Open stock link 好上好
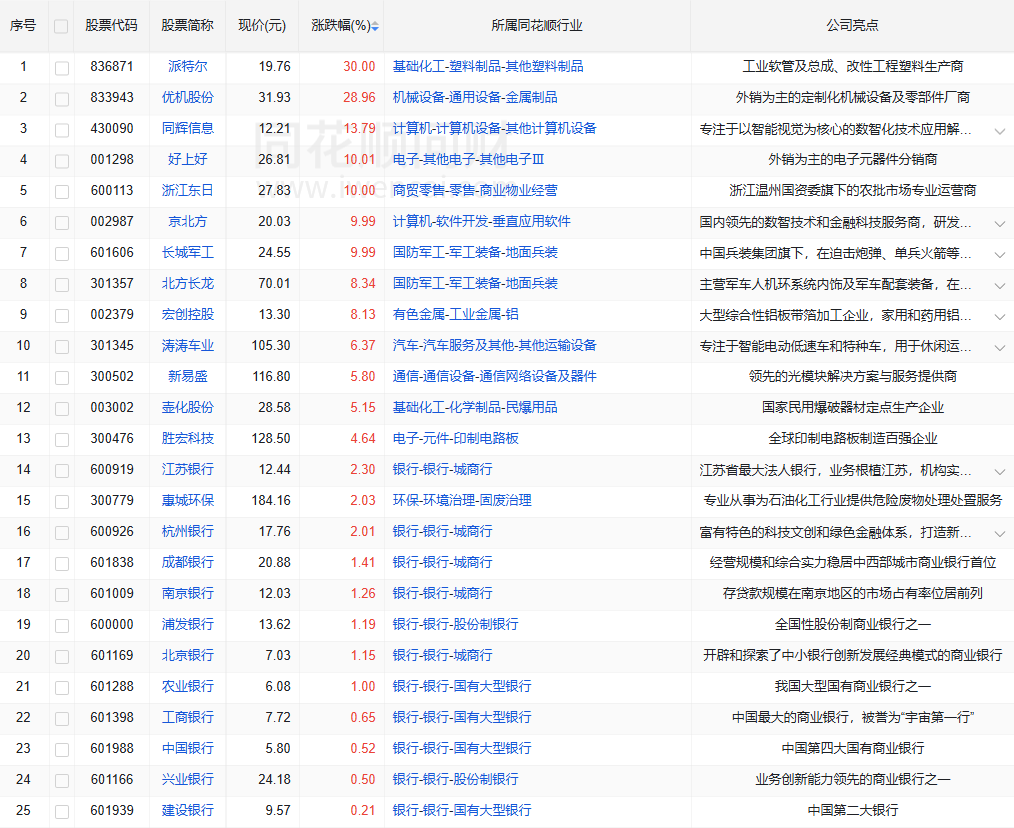 (x=188, y=159)
